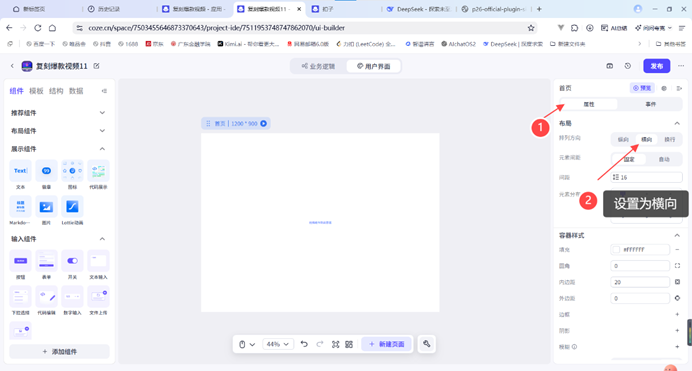Open fill color swatch beside #ffffff
Screen dimensions: 692x371
coord(616,250)
